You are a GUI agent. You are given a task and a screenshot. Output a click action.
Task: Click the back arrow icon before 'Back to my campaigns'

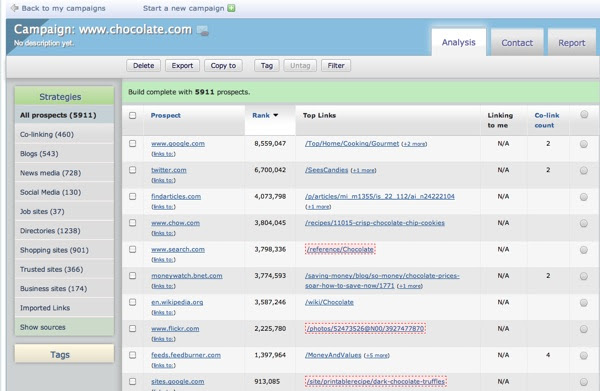pos(15,8)
